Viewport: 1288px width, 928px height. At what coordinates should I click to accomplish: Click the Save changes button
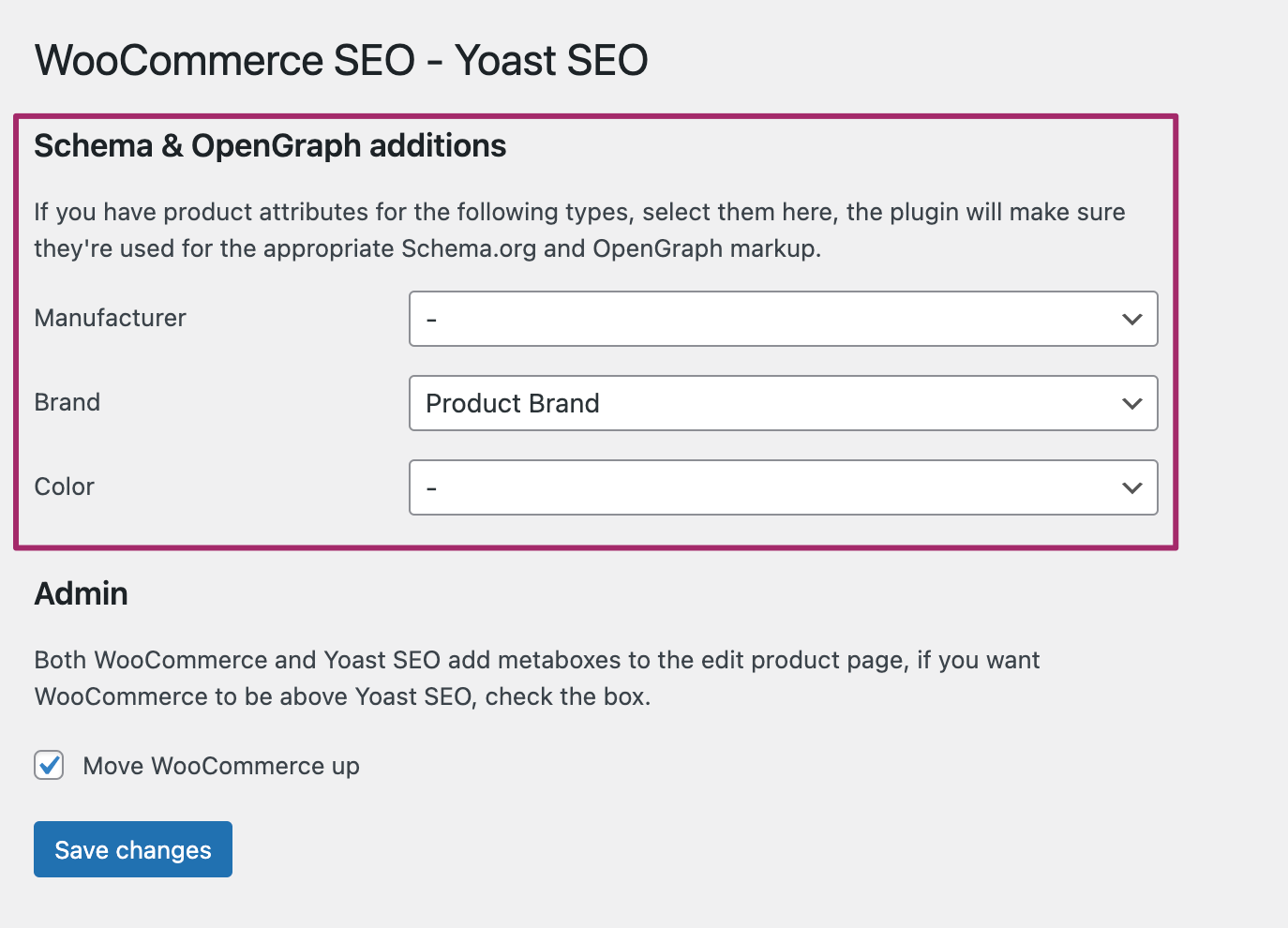coord(133,849)
